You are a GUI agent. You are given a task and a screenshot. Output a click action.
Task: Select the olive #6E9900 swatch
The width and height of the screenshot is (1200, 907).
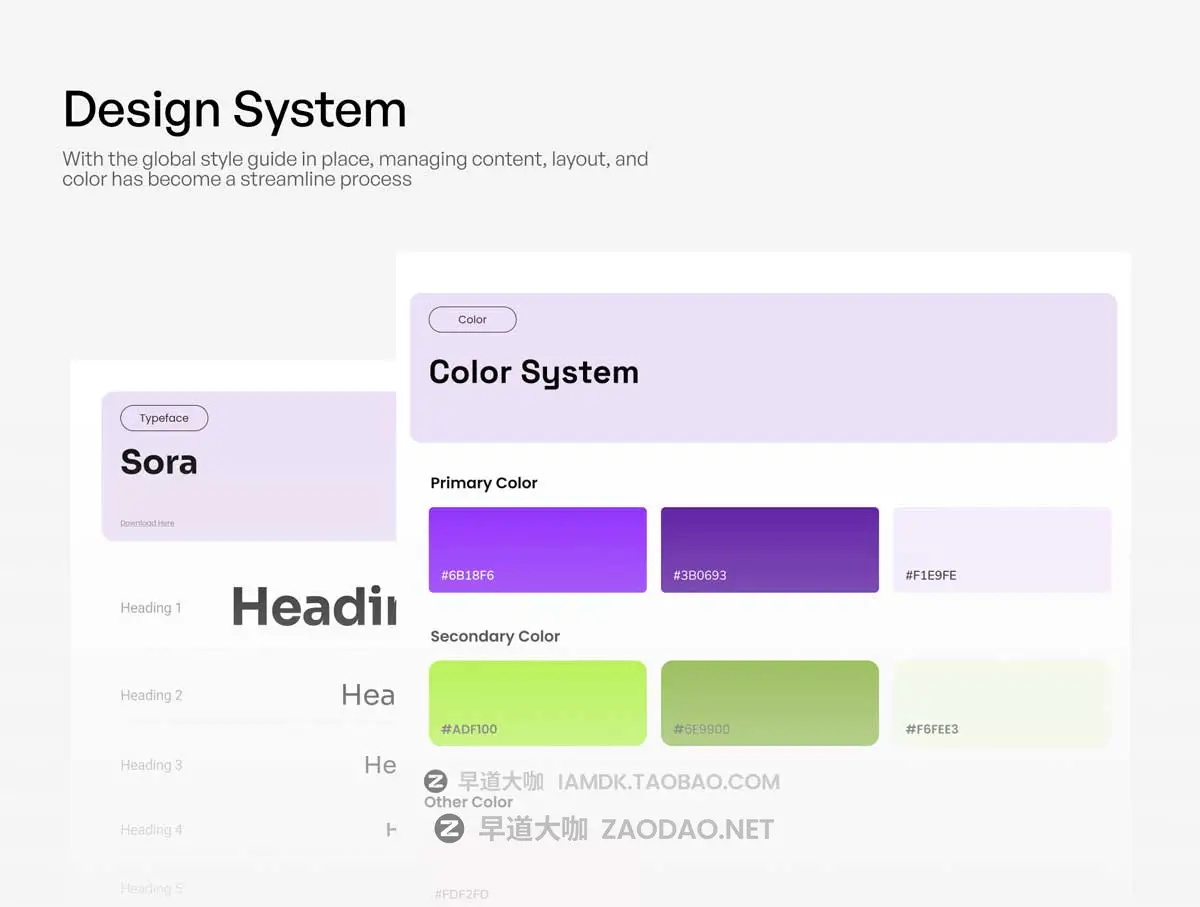click(769, 702)
